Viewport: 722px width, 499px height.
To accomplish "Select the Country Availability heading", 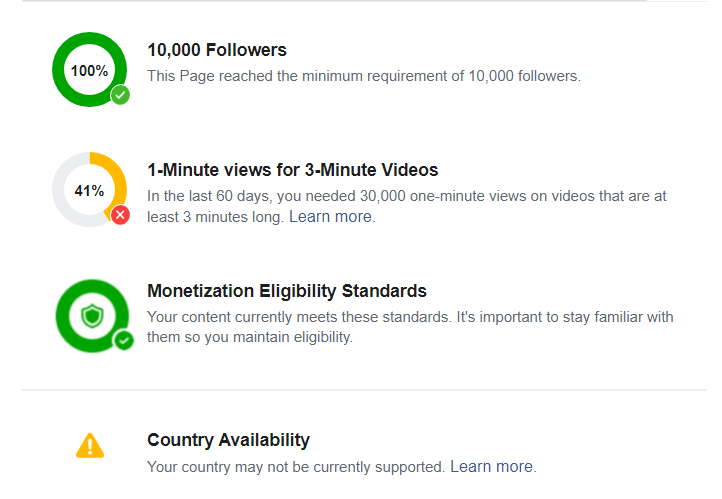I will click(x=228, y=440).
